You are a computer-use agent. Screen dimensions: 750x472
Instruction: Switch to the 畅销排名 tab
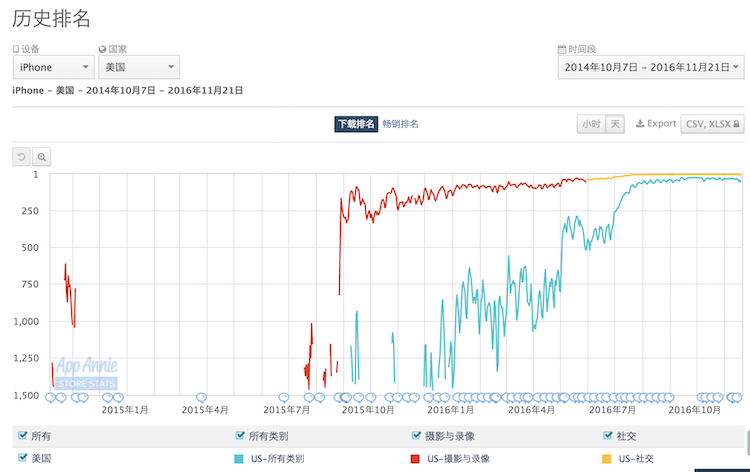click(x=400, y=124)
